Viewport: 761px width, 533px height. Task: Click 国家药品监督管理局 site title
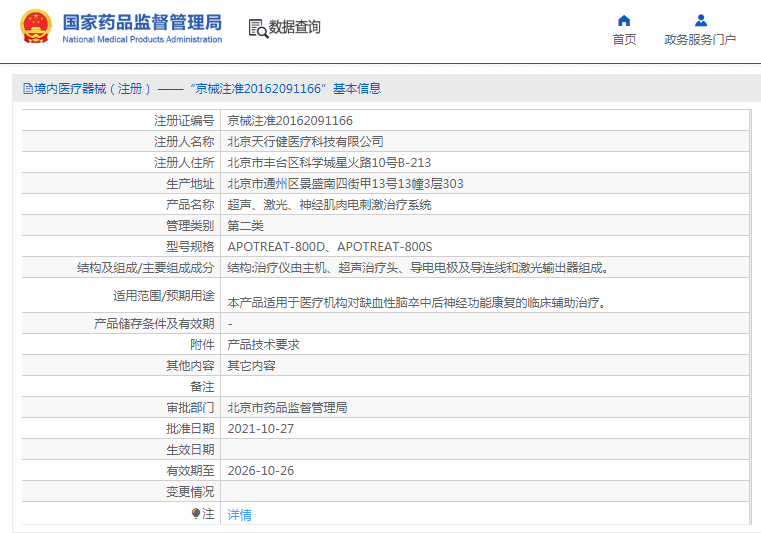142,22
